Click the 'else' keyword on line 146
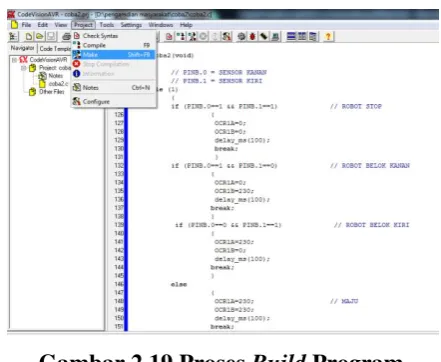The image size is (441, 362). click(x=179, y=284)
